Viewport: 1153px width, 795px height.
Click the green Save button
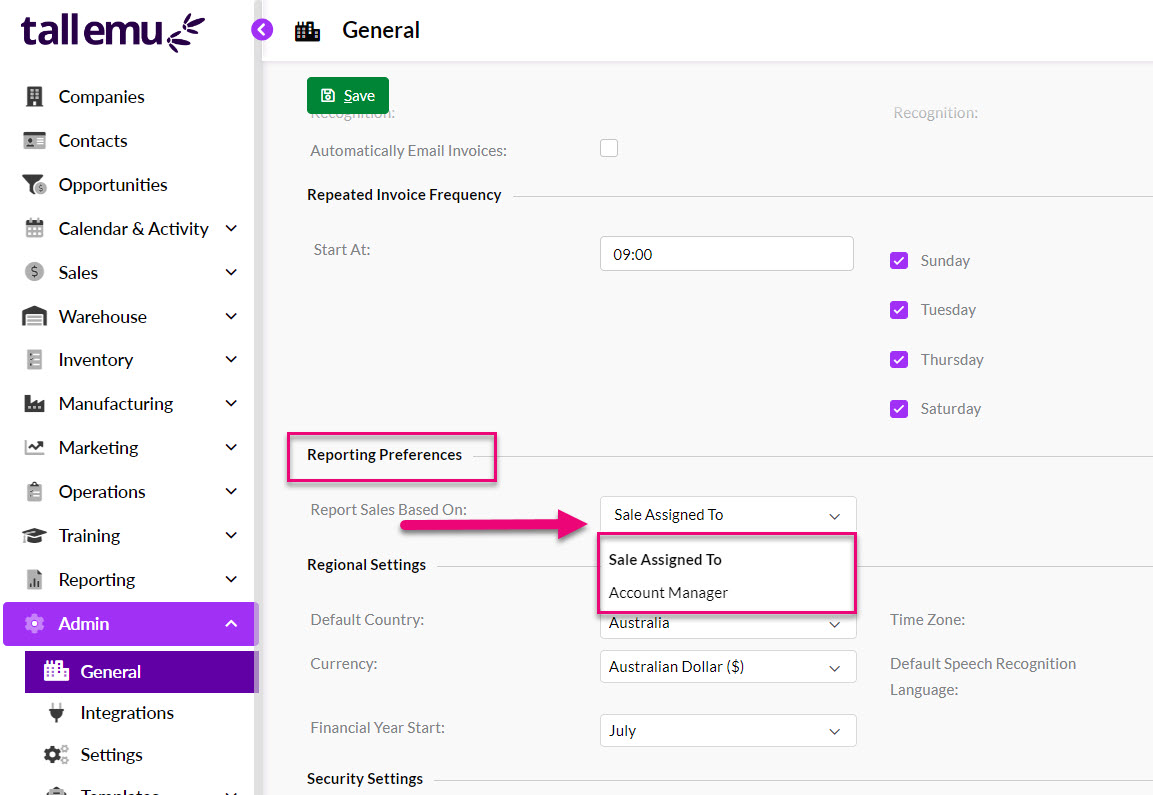point(347,96)
